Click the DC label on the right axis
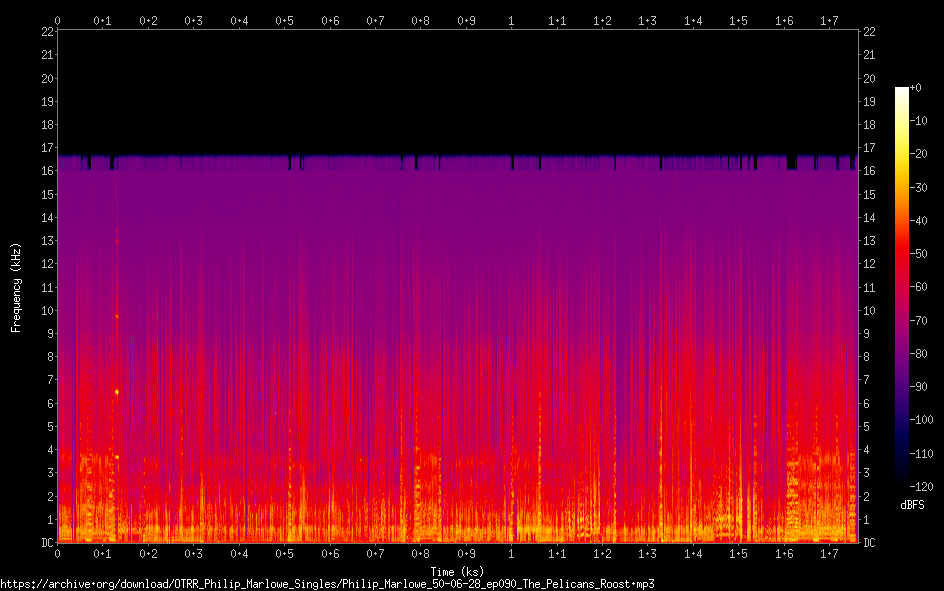Viewport: 944px width, 591px height. 869,543
